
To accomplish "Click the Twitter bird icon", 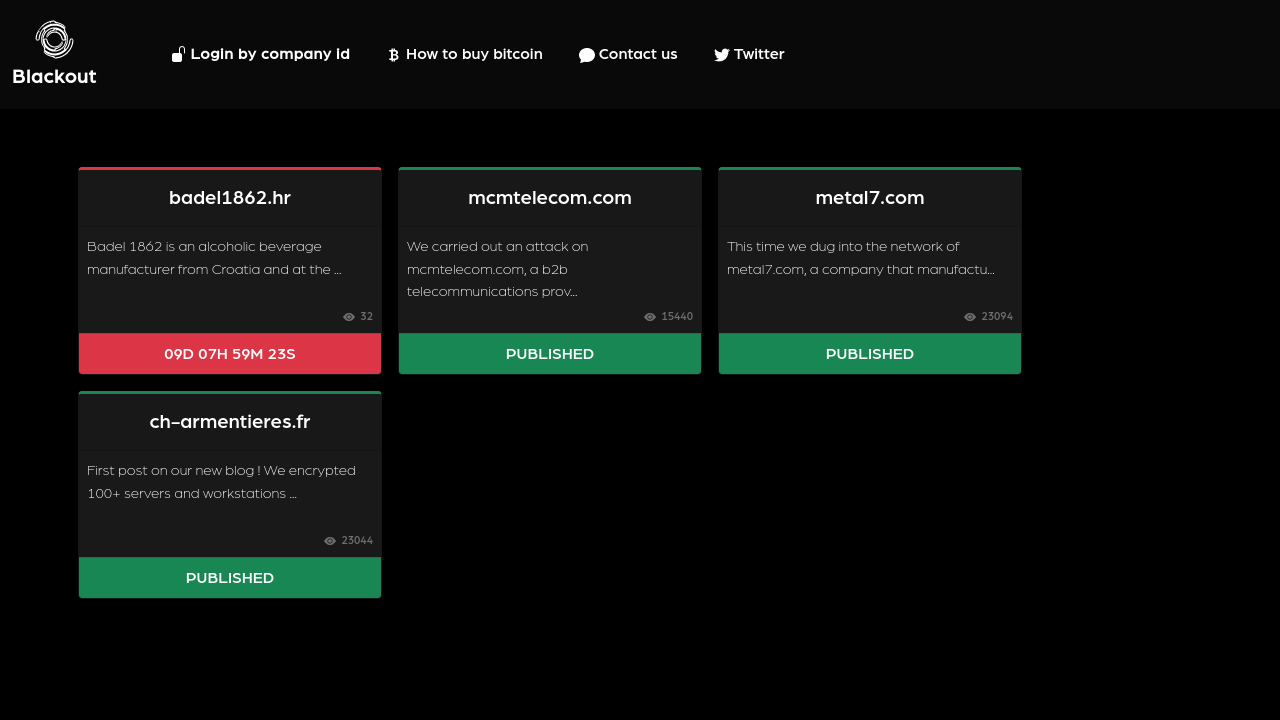I will [x=722, y=55].
